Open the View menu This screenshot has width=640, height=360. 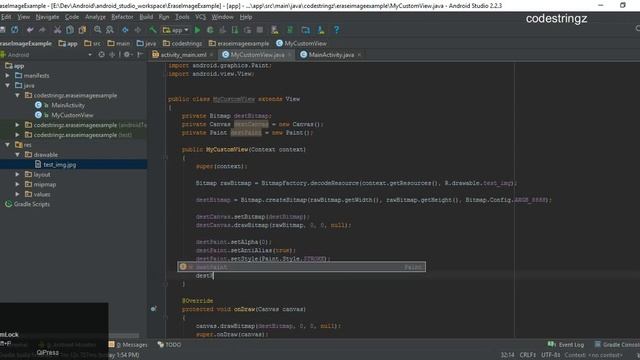click(x=23, y=17)
